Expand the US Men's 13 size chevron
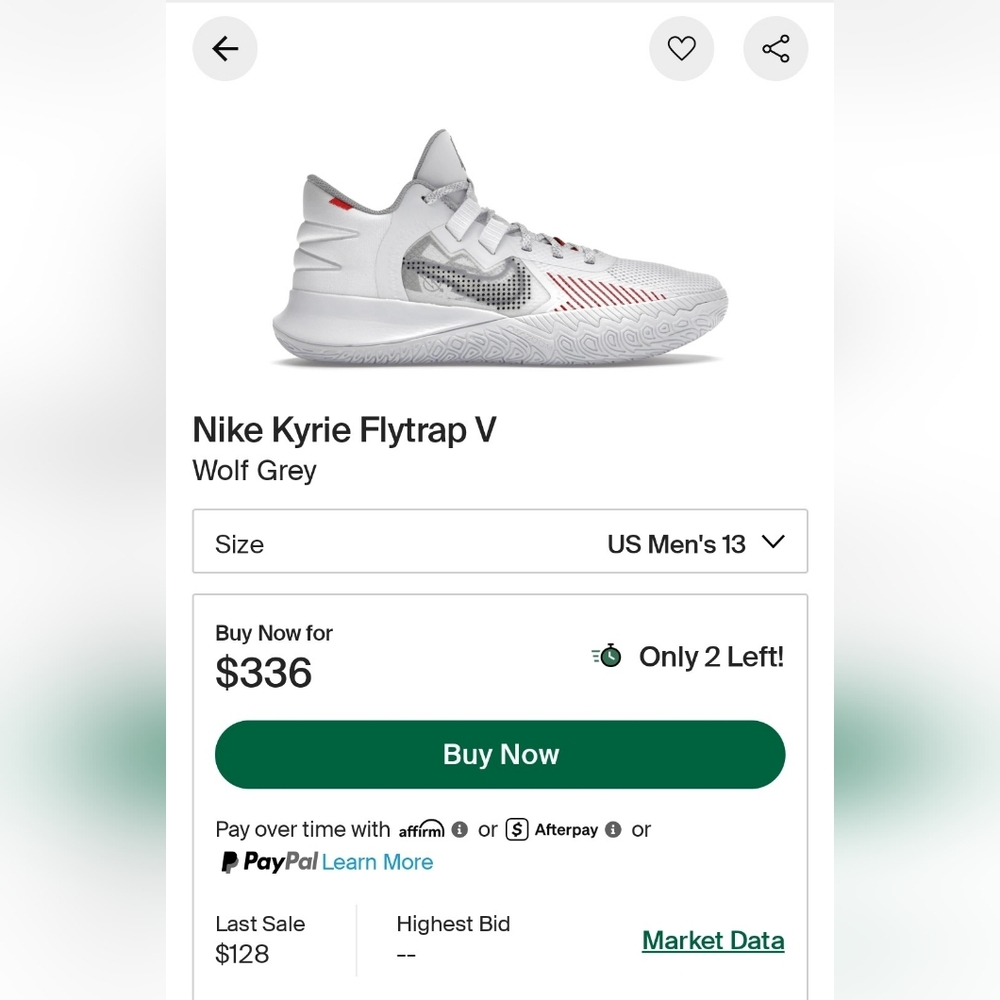Viewport: 1000px width, 1000px height. click(x=771, y=543)
